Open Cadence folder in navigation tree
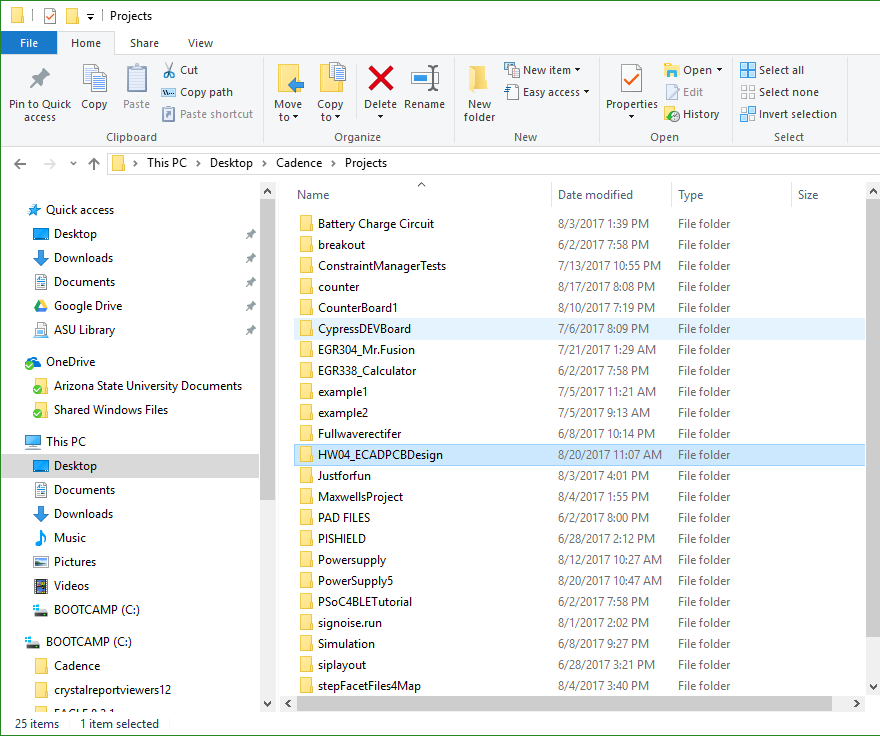880x736 pixels. tap(77, 666)
